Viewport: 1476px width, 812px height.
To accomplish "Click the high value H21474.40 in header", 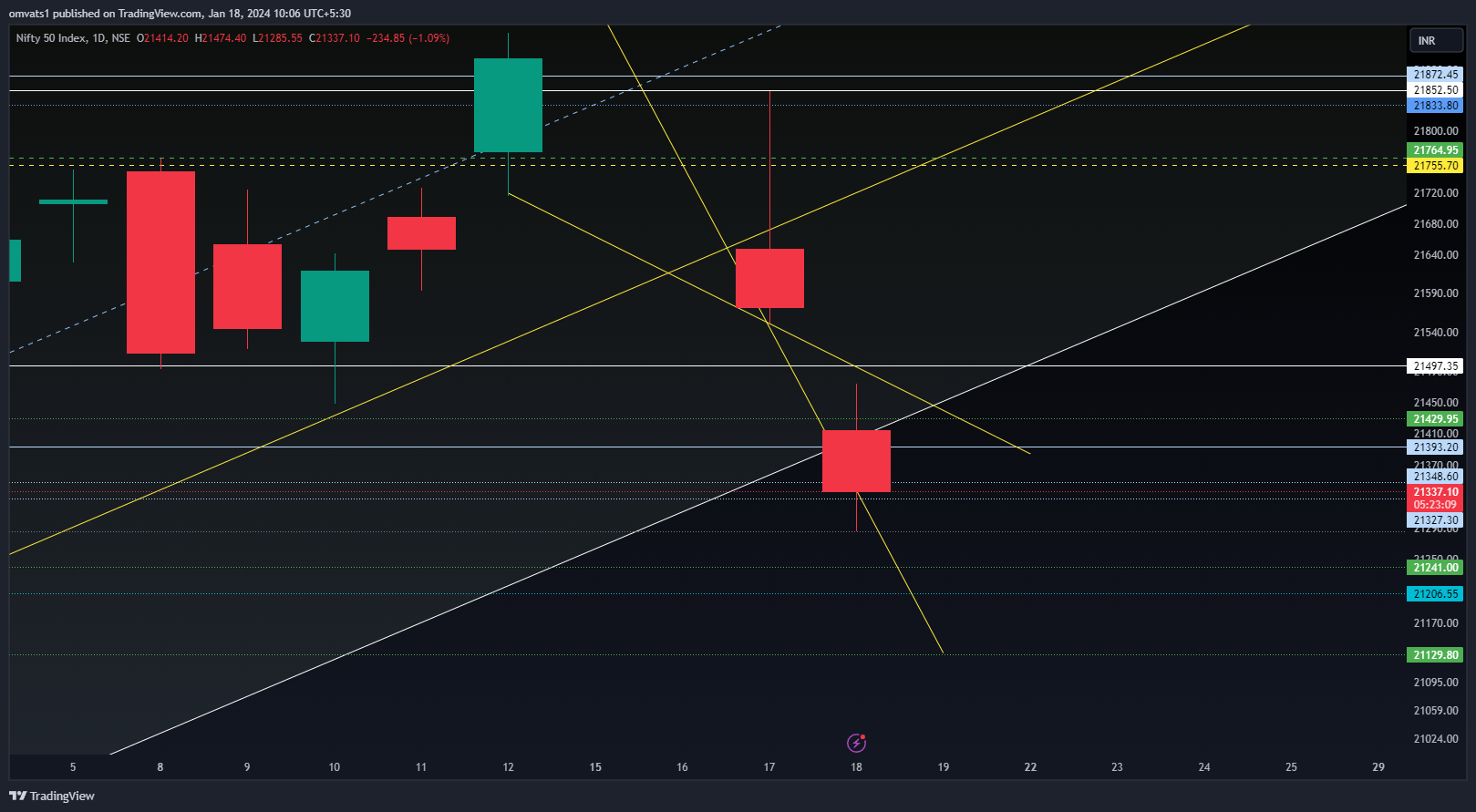I will pyautogui.click(x=221, y=38).
